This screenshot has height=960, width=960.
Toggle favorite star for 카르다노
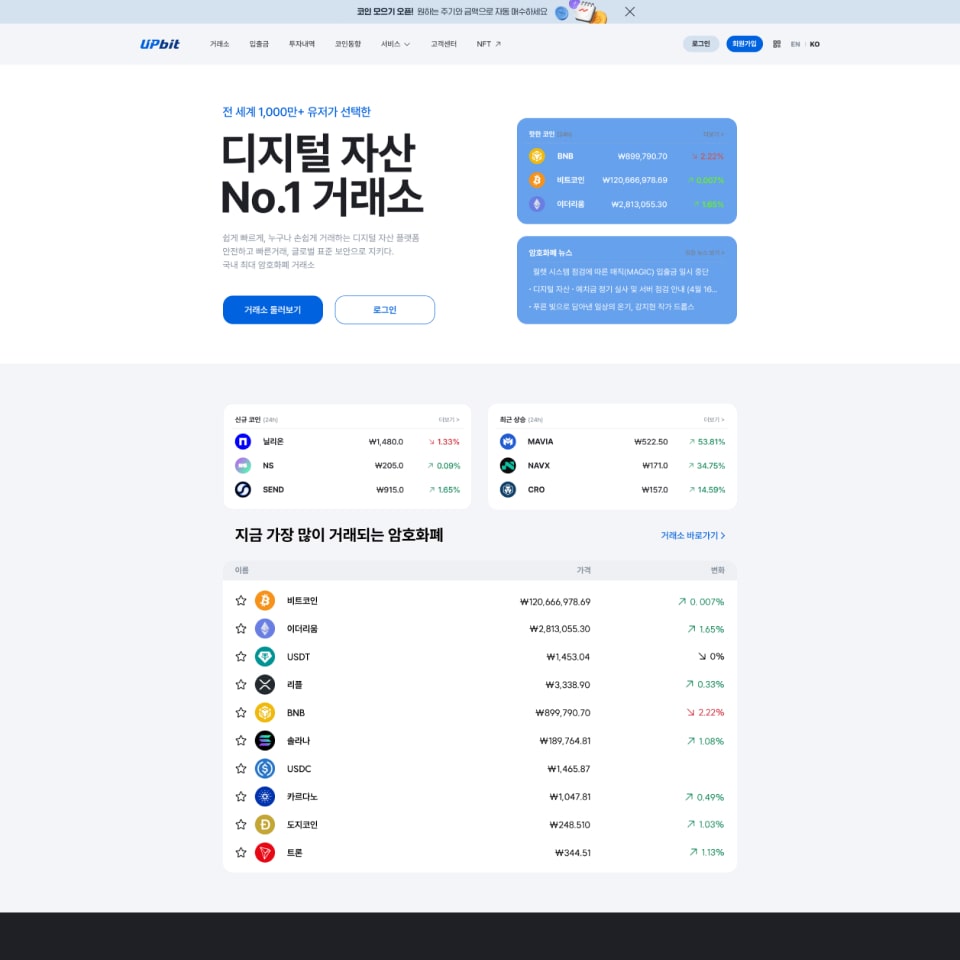click(241, 797)
